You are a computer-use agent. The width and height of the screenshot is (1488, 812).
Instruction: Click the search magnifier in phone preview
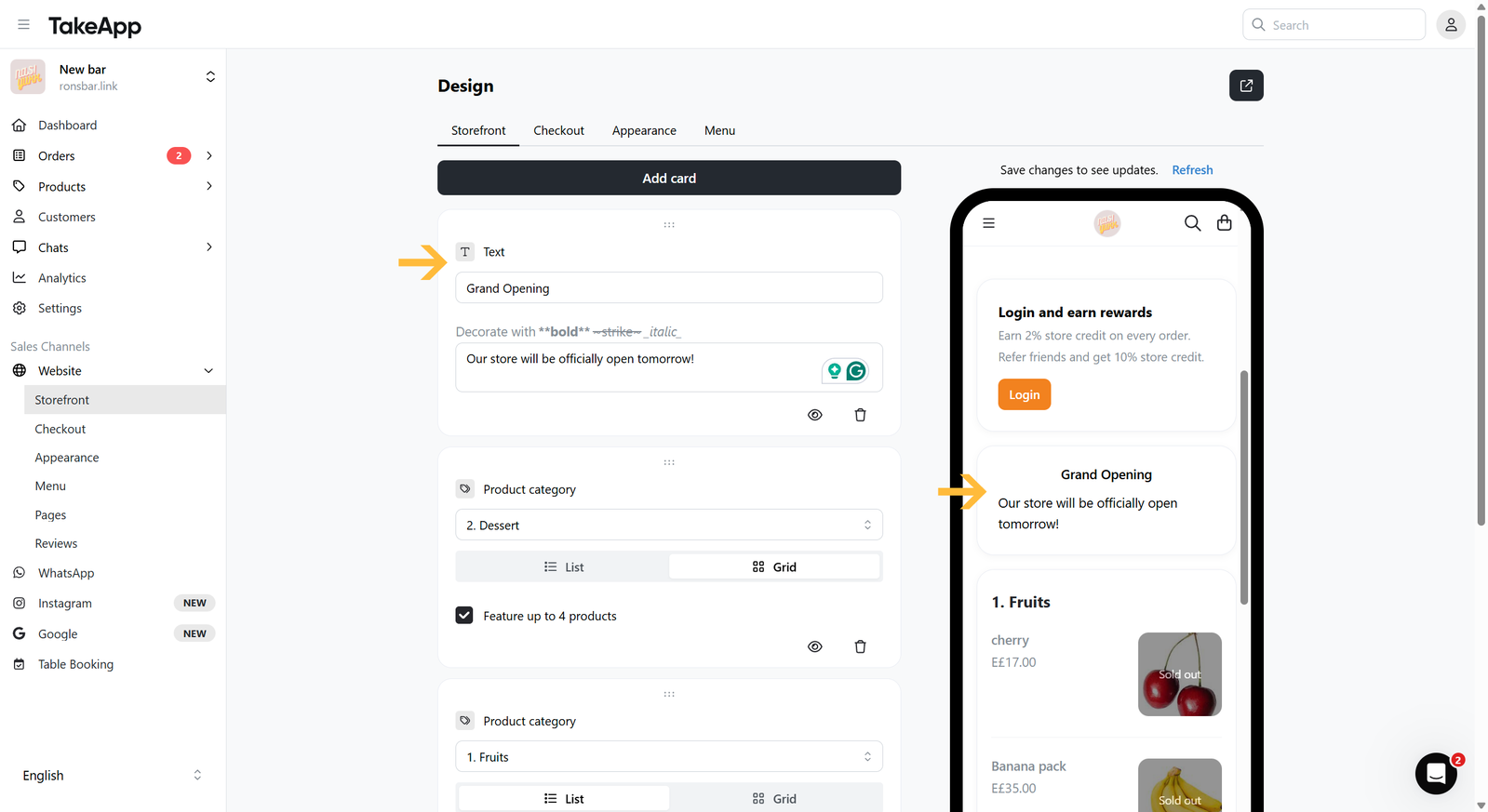click(1192, 223)
